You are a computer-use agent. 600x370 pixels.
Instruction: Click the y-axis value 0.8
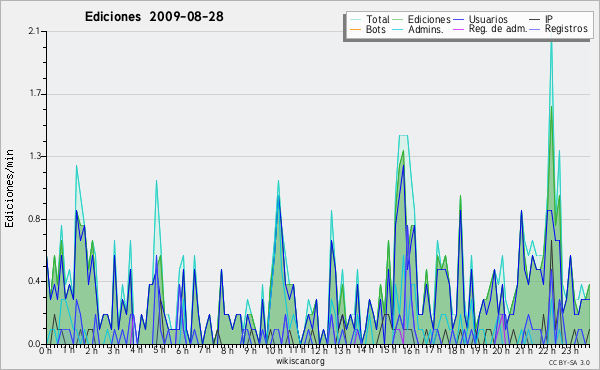(34, 219)
